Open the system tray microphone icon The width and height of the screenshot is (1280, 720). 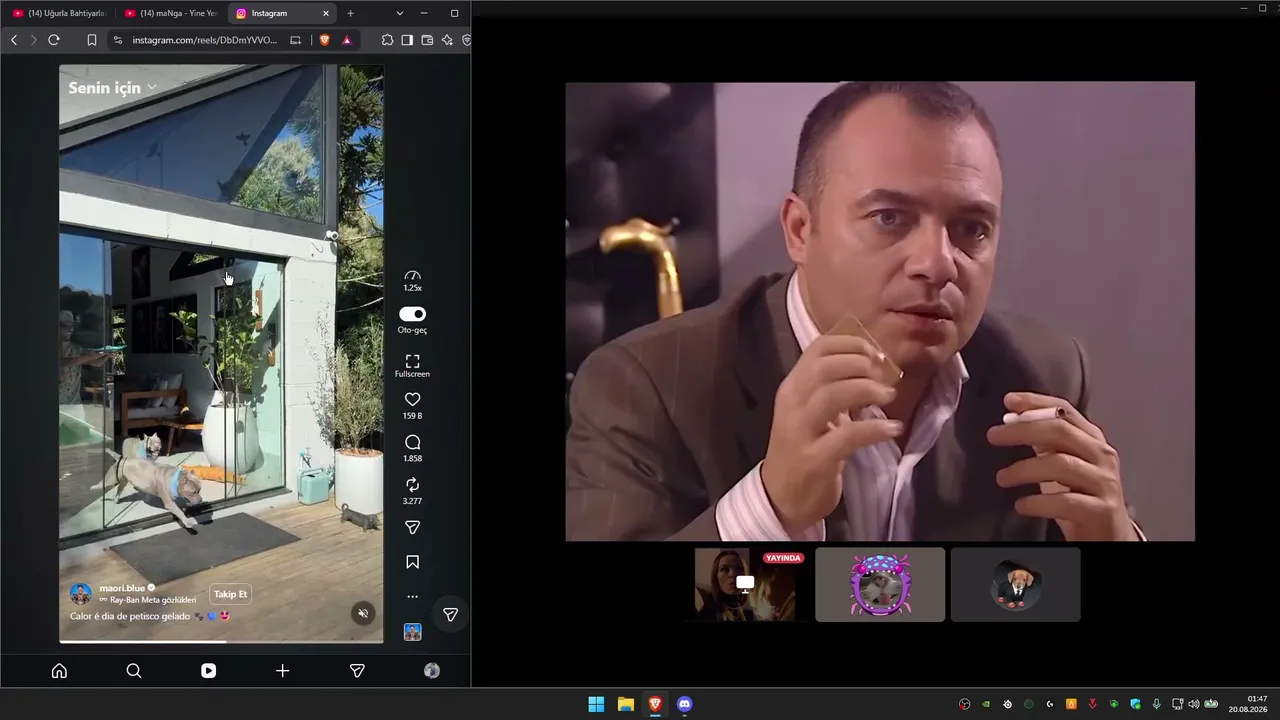1157,704
